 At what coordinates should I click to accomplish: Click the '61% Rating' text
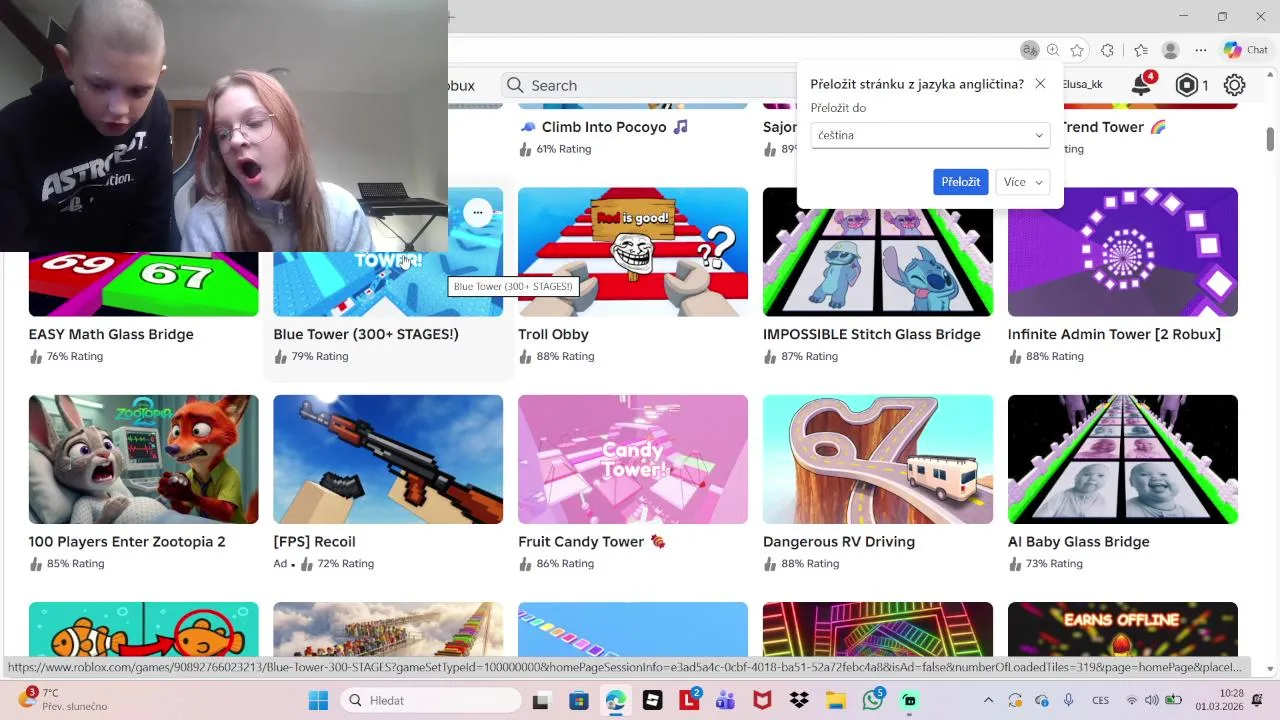[x=564, y=149]
